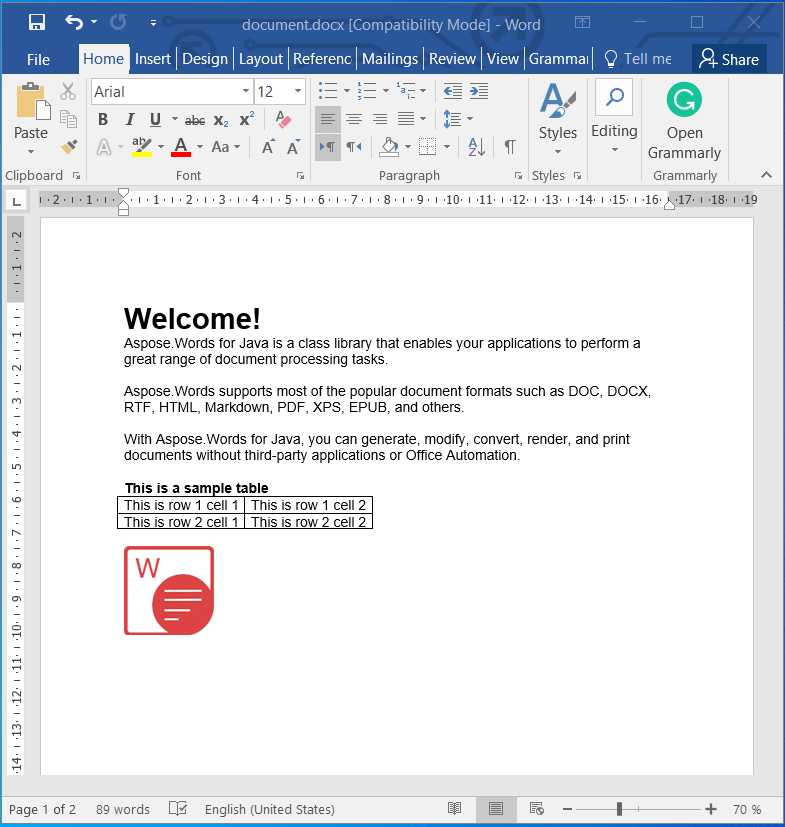Image resolution: width=785 pixels, height=827 pixels.
Task: Toggle Italic formatting
Action: (129, 120)
